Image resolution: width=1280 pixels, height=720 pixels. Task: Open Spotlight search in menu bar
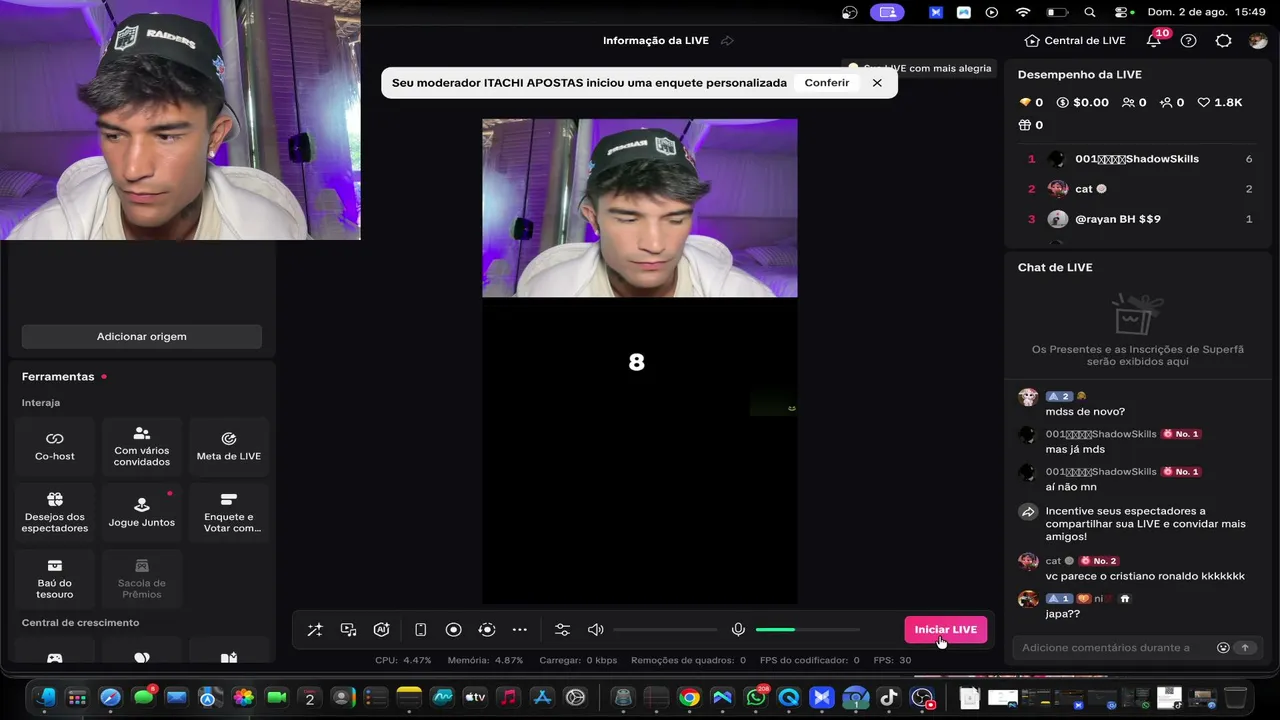(x=1088, y=12)
